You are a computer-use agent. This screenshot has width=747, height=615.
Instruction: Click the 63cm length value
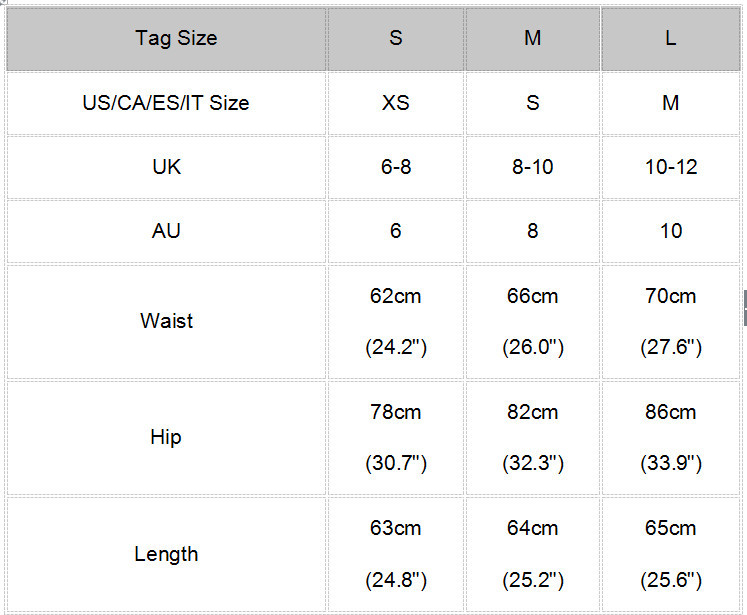tap(396, 528)
